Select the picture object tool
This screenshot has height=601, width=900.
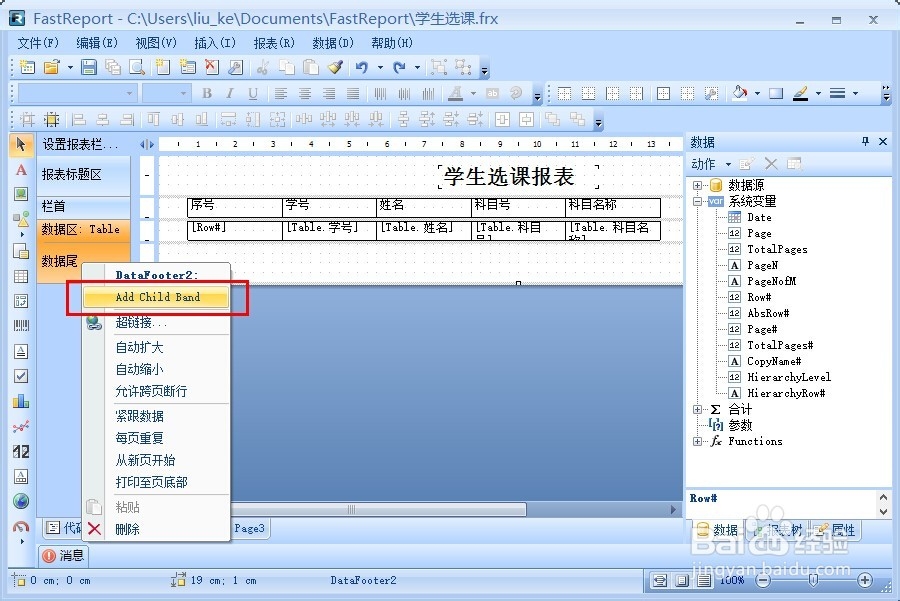pyautogui.click(x=21, y=195)
